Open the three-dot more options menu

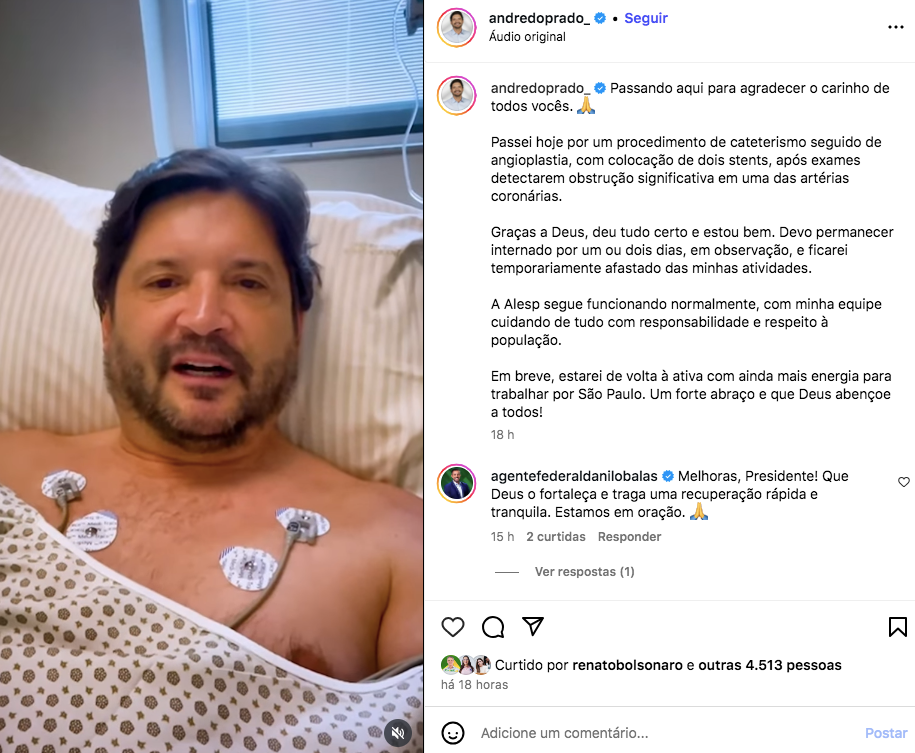896,27
